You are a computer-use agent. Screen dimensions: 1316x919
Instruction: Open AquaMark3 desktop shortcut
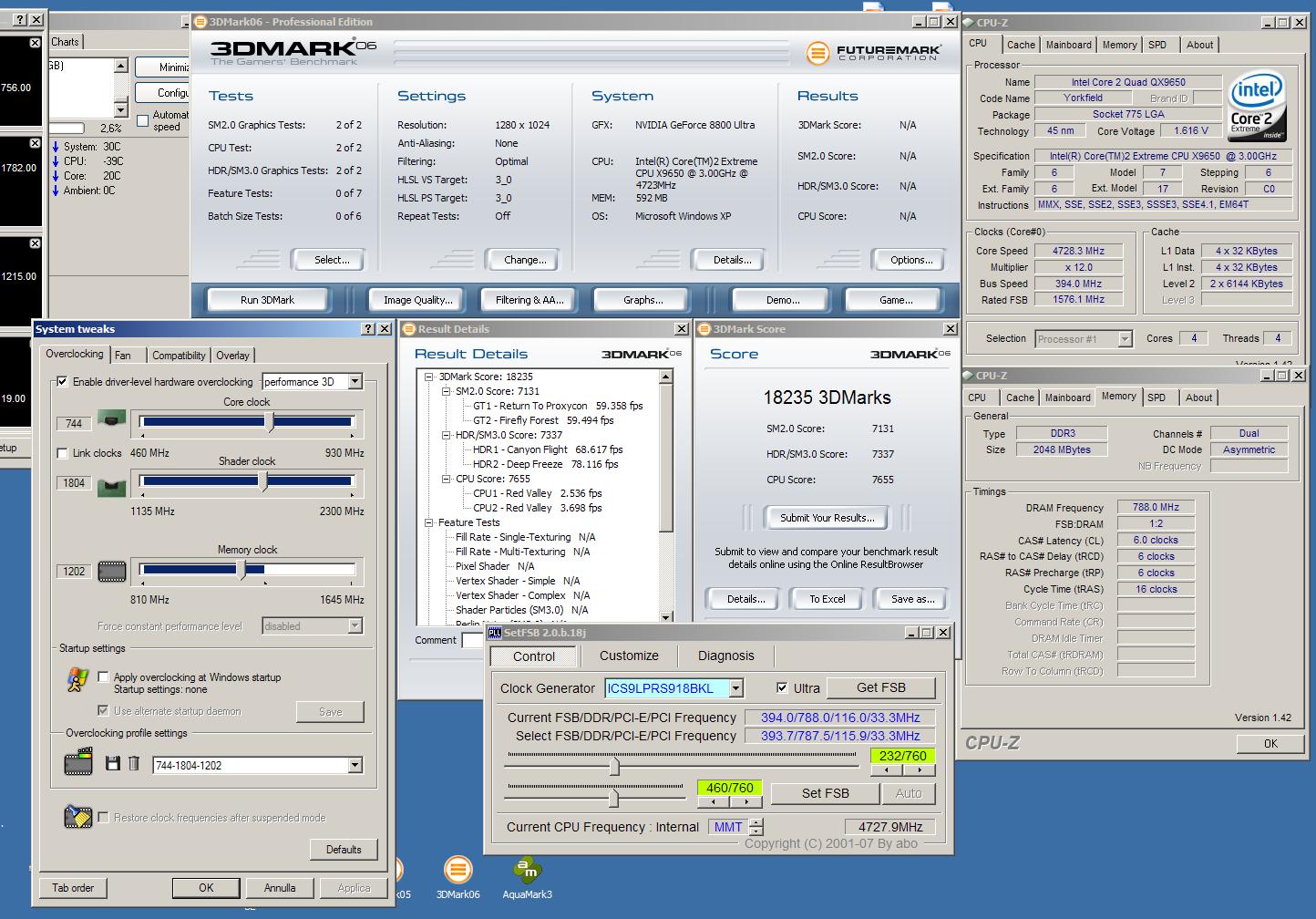527,877
